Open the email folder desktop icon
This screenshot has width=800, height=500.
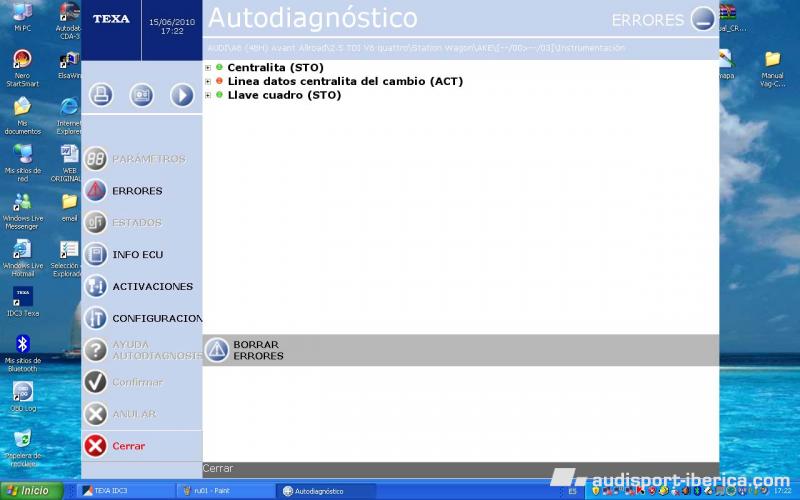pyautogui.click(x=69, y=208)
